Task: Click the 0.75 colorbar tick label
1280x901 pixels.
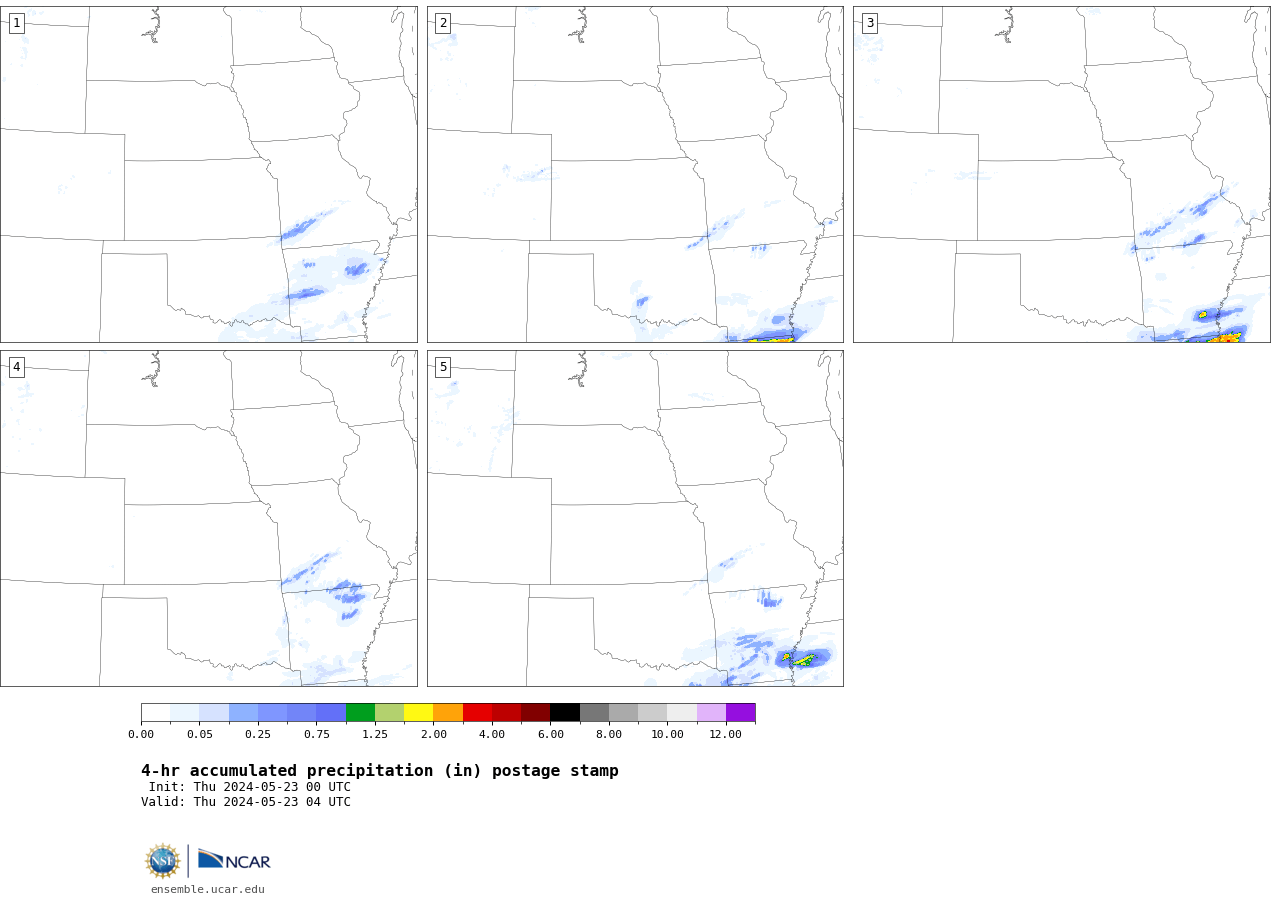Action: [x=317, y=734]
